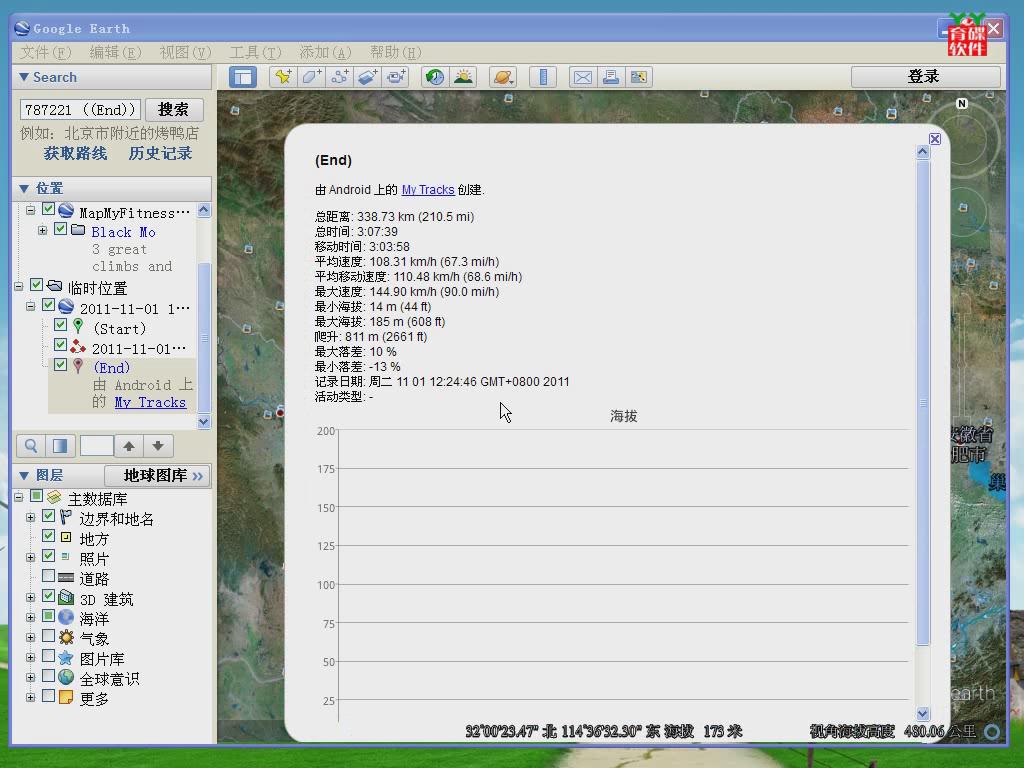This screenshot has height=768, width=1024.
Task: Switch planet with Saturn icon
Action: 503,77
